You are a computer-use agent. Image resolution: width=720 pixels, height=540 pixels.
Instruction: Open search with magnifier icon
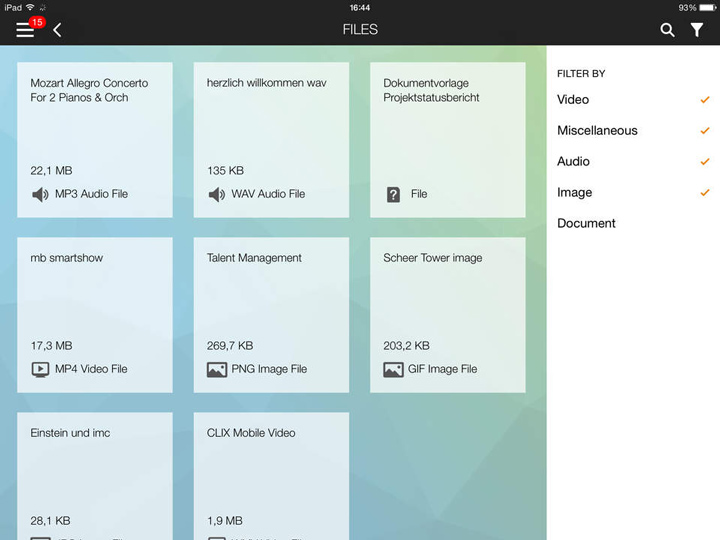[667, 30]
